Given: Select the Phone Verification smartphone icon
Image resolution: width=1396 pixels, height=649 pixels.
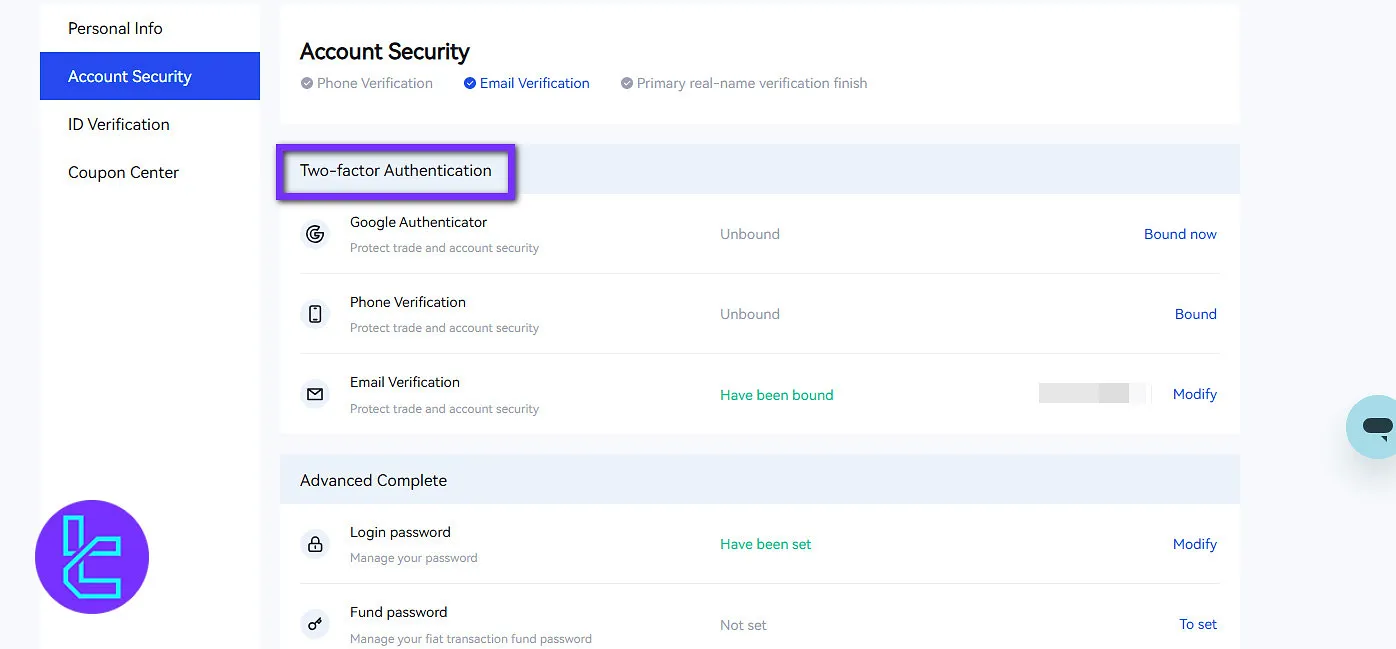Looking at the screenshot, I should 315,313.
